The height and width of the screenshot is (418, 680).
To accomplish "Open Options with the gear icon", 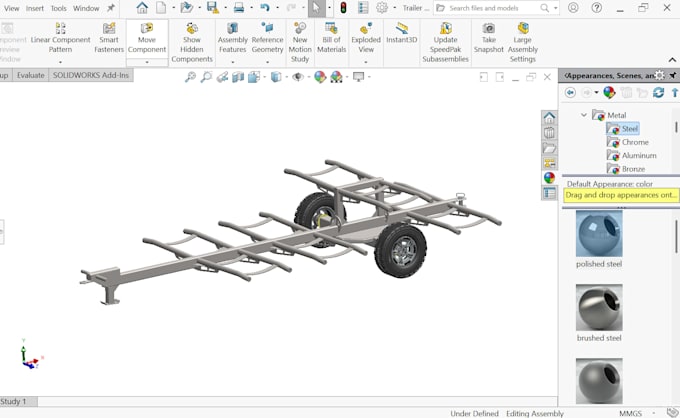I will (382, 7).
